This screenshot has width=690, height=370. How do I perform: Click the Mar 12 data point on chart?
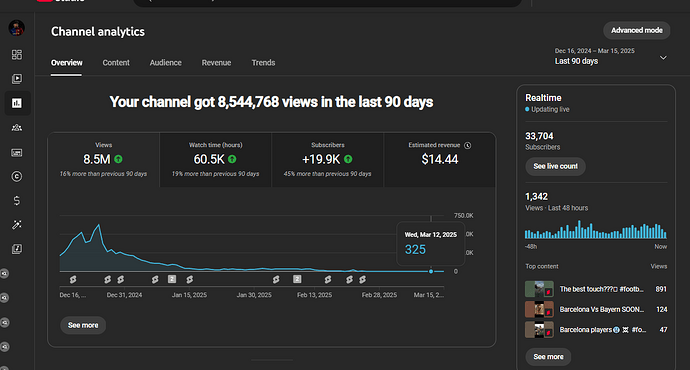coord(431,271)
